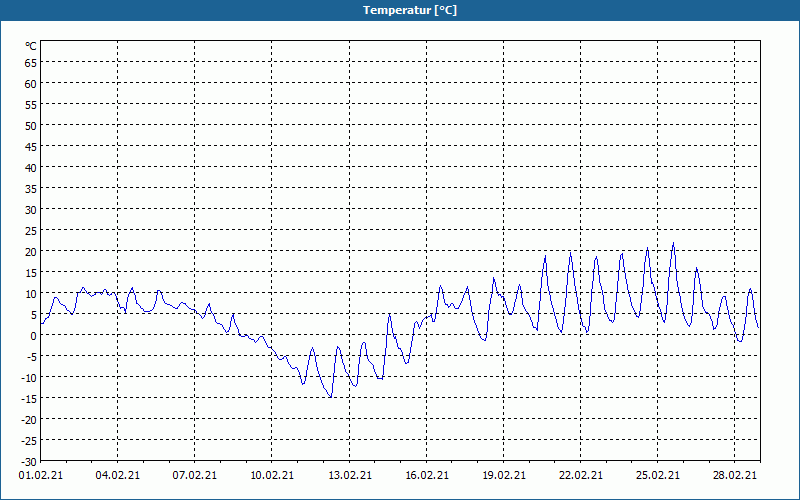Select the y-axis label 25

[31, 231]
